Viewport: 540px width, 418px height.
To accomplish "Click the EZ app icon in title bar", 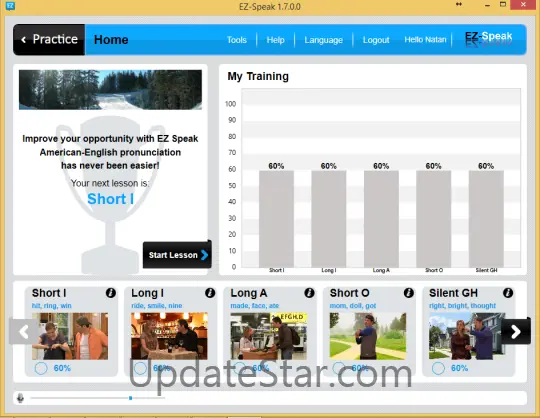I will [x=10, y=6].
